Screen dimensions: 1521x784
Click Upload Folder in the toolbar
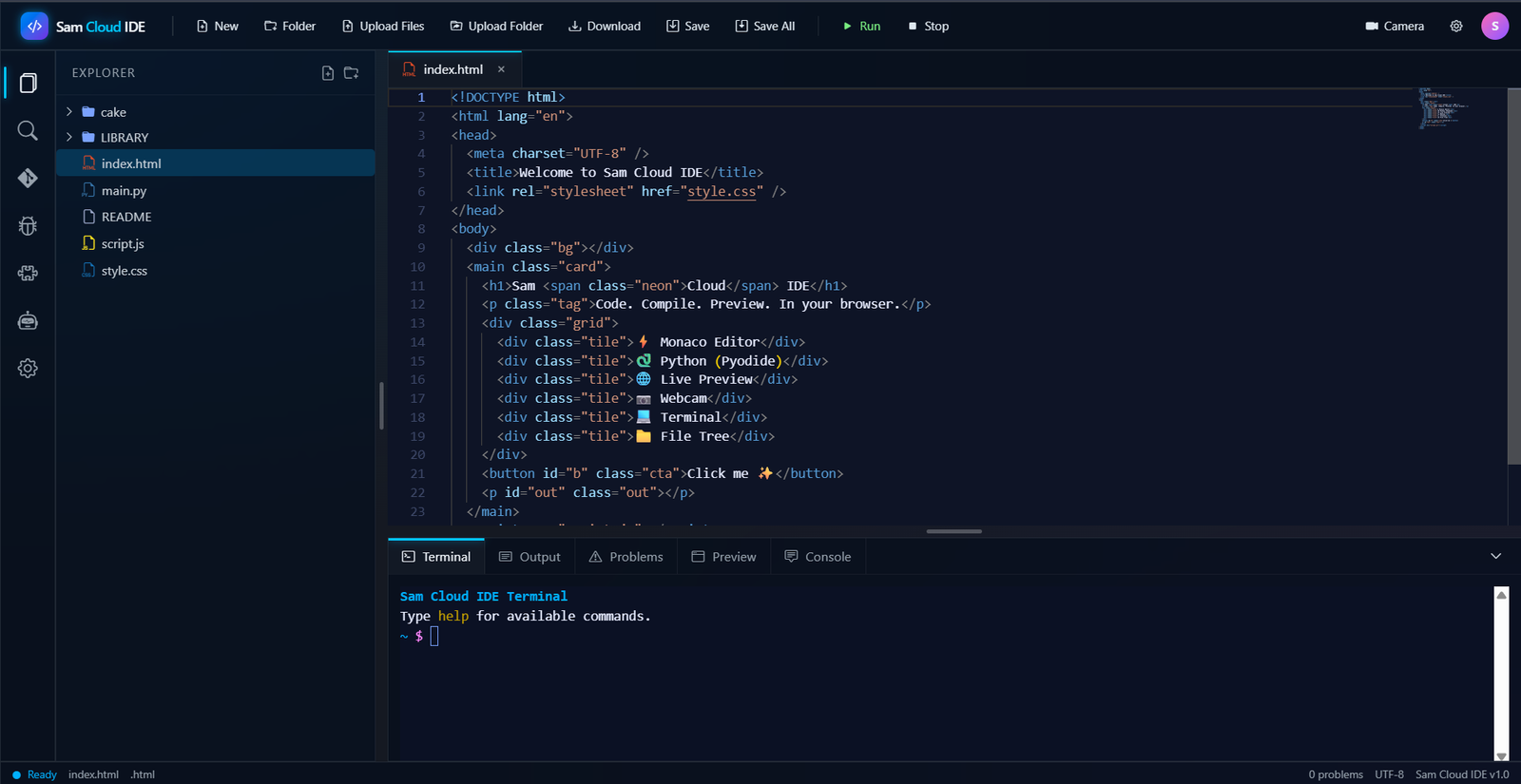[496, 26]
